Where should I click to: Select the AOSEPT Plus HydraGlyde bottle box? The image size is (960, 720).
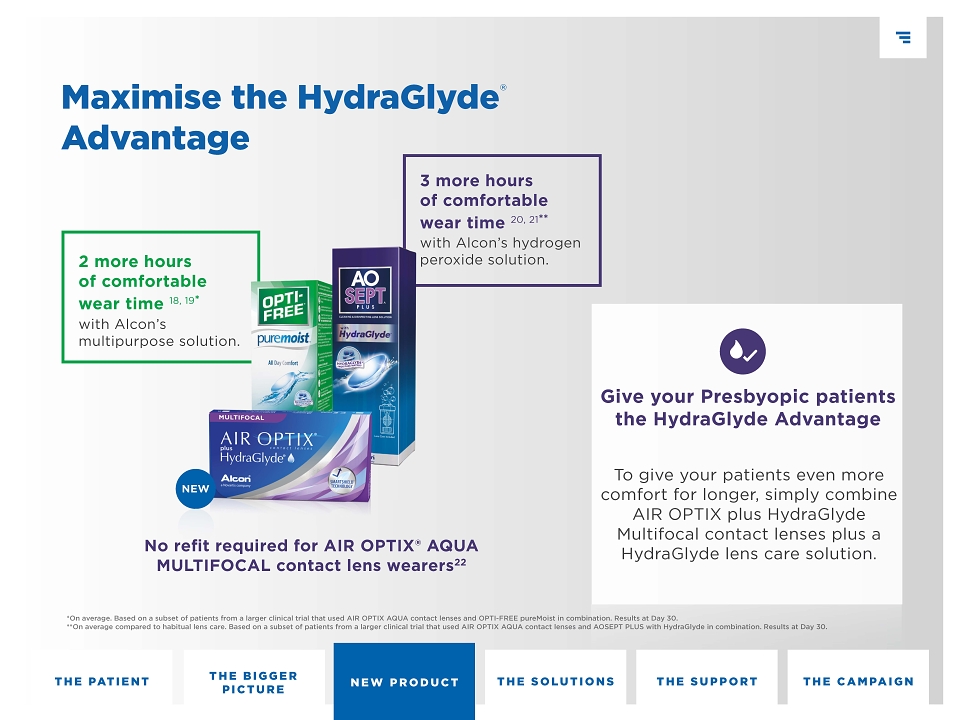click(x=374, y=356)
